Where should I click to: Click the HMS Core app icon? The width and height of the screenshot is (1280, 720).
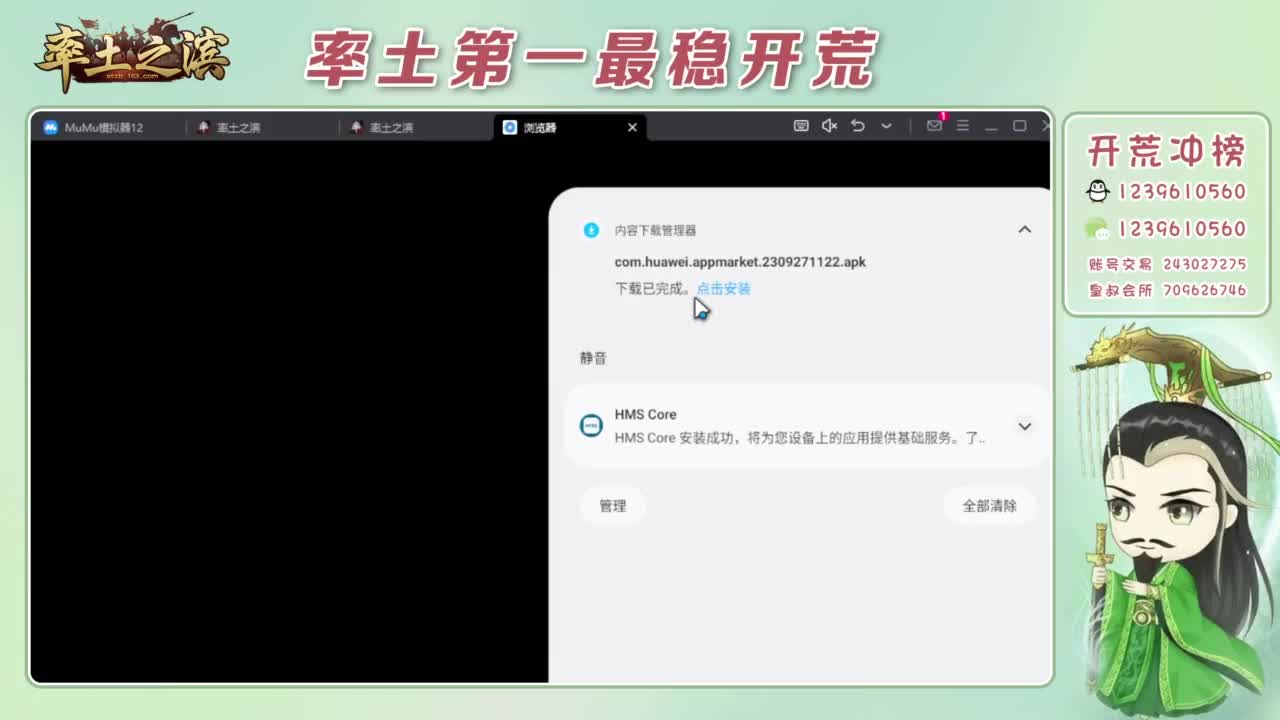pos(591,425)
